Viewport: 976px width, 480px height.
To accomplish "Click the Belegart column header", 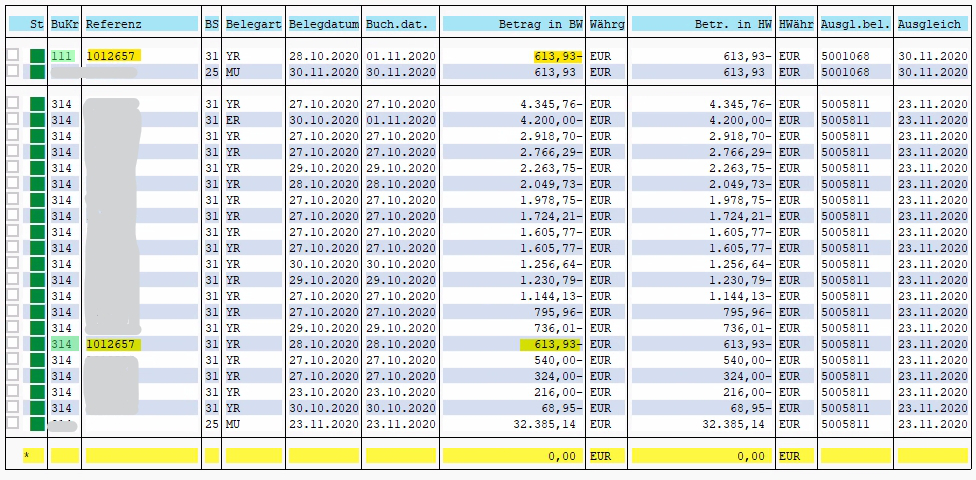I will click(253, 23).
